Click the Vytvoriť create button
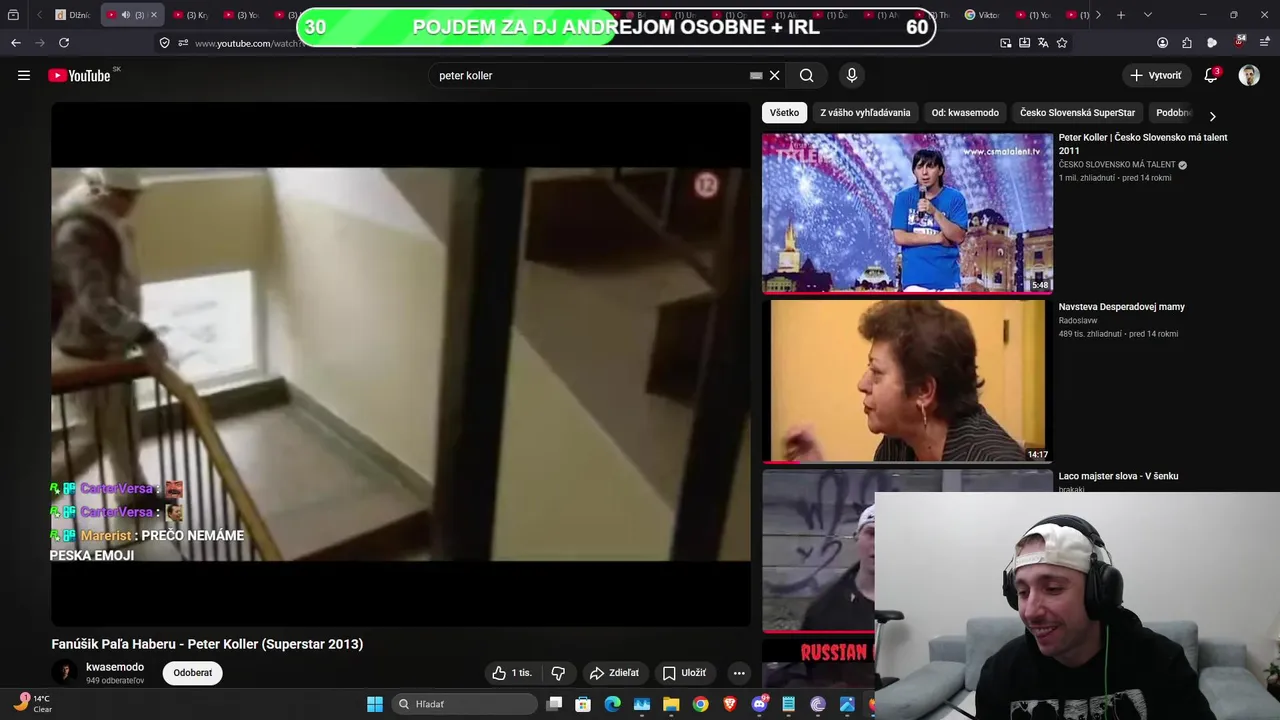Viewport: 1280px width, 720px height. click(x=1156, y=75)
